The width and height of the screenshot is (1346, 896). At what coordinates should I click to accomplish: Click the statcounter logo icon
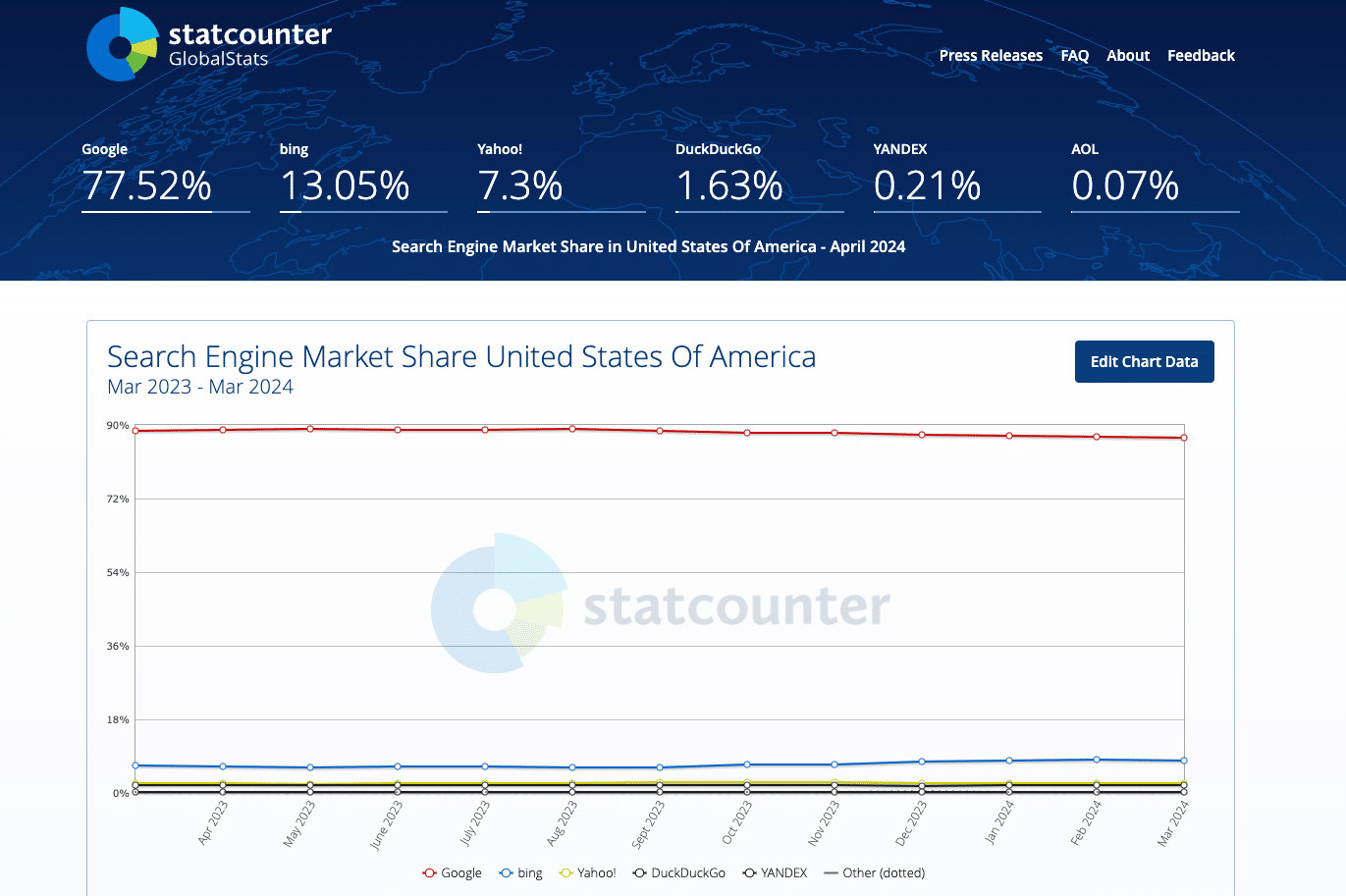121,44
